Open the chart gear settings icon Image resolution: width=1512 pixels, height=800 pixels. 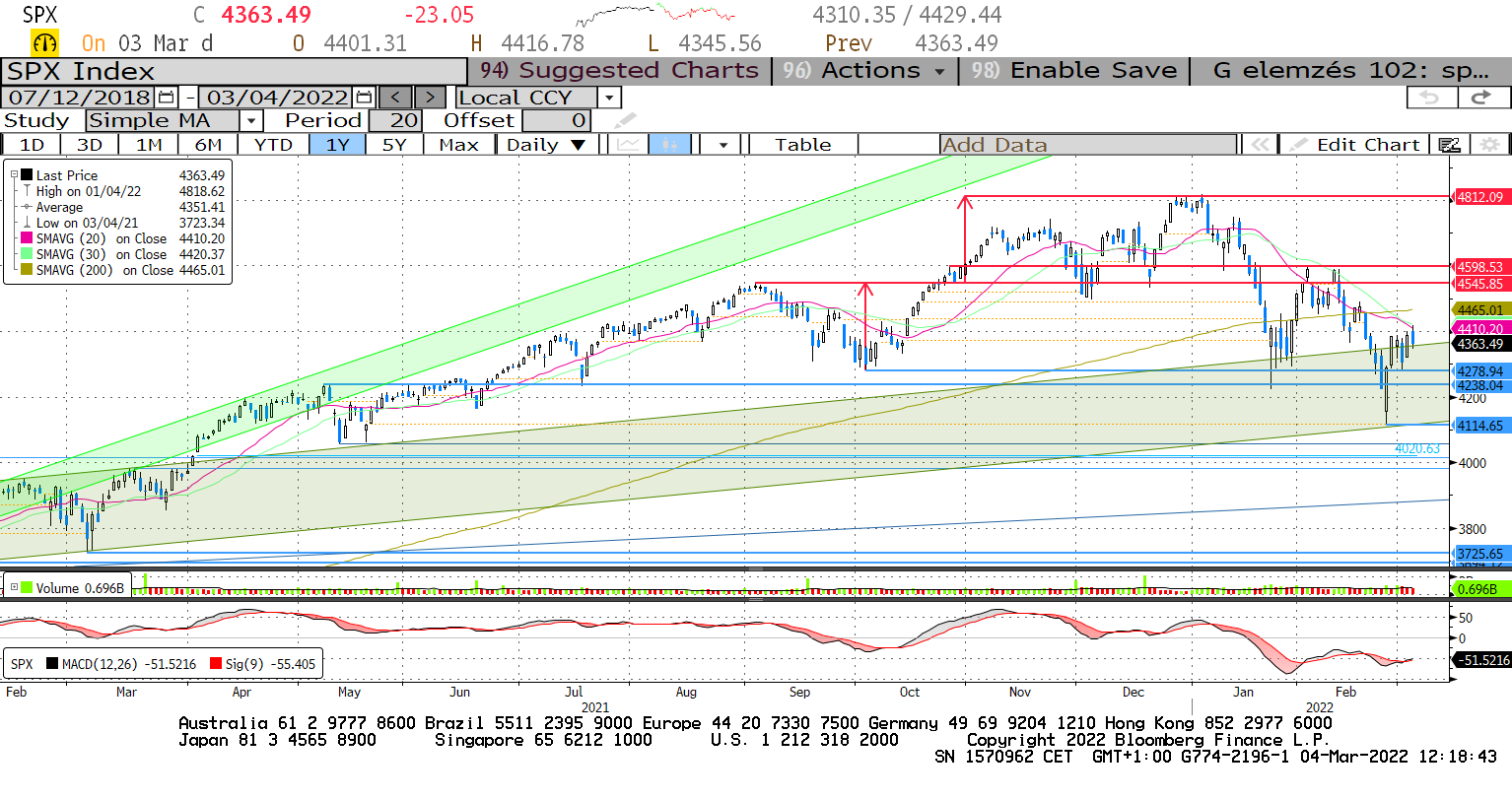[1490, 145]
